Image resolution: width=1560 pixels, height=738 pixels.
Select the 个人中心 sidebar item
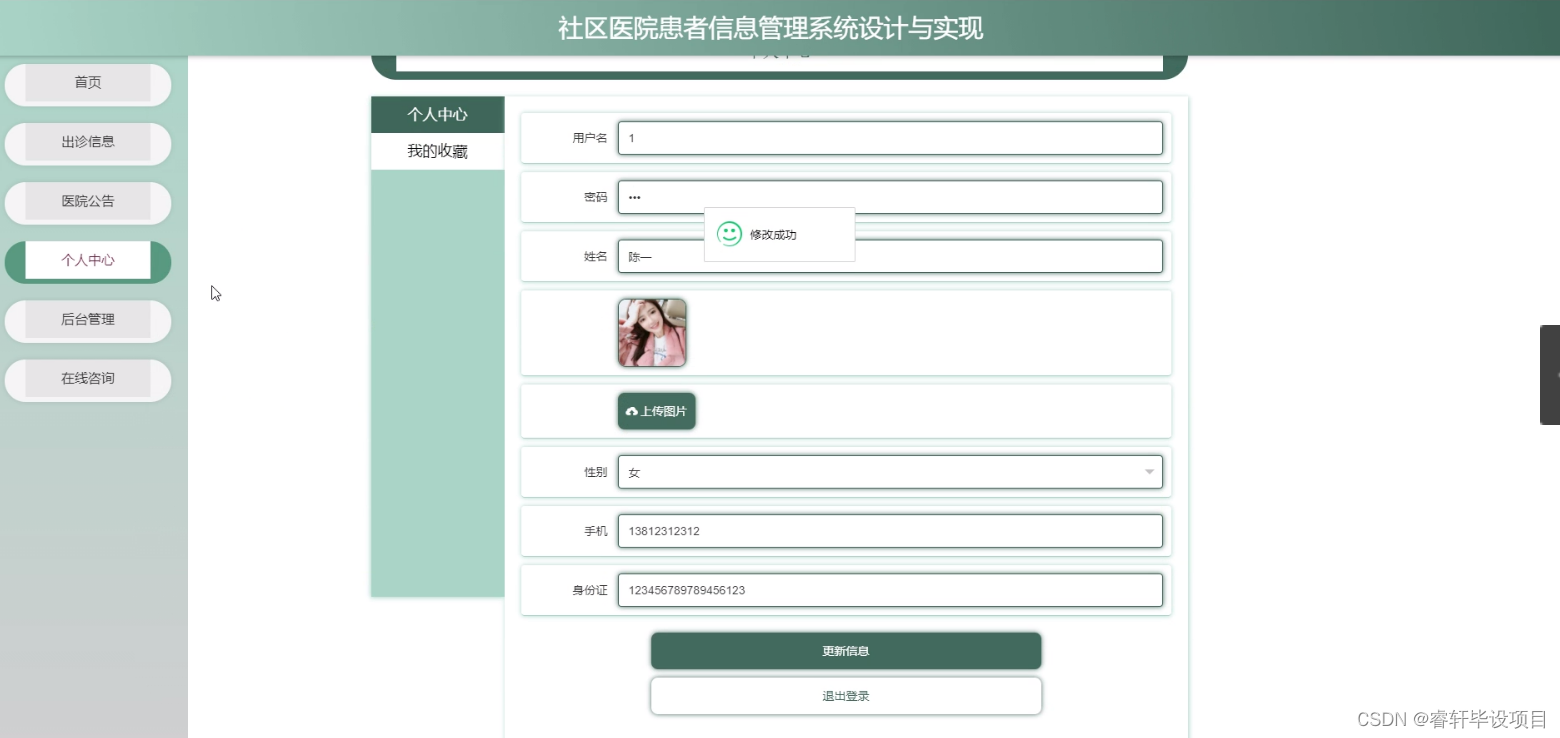(x=87, y=260)
